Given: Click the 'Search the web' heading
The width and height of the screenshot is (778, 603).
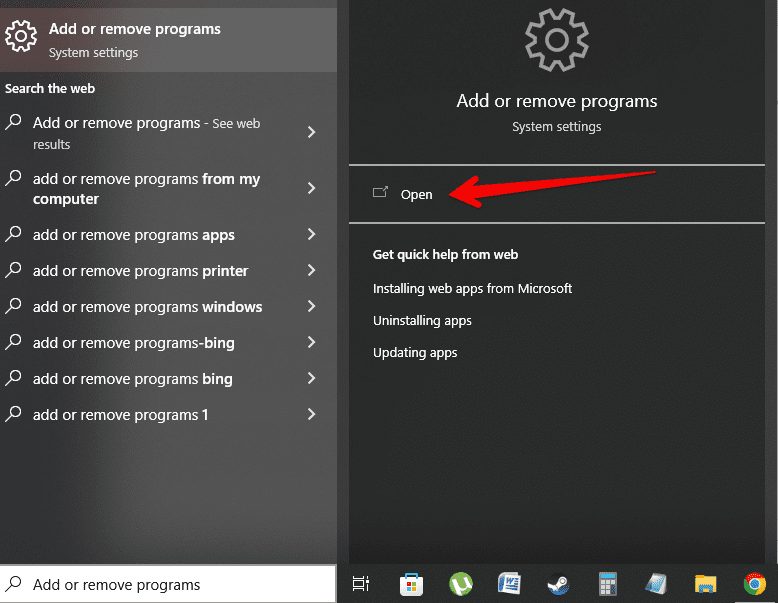Looking at the screenshot, I should pyautogui.click(x=50, y=88).
